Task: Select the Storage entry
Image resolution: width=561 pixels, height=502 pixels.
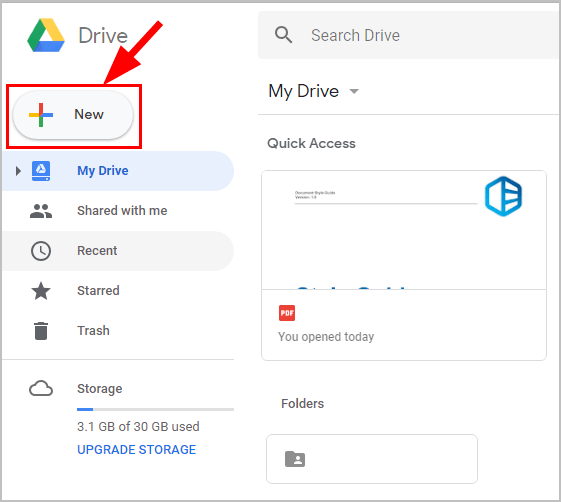Action: click(x=99, y=389)
